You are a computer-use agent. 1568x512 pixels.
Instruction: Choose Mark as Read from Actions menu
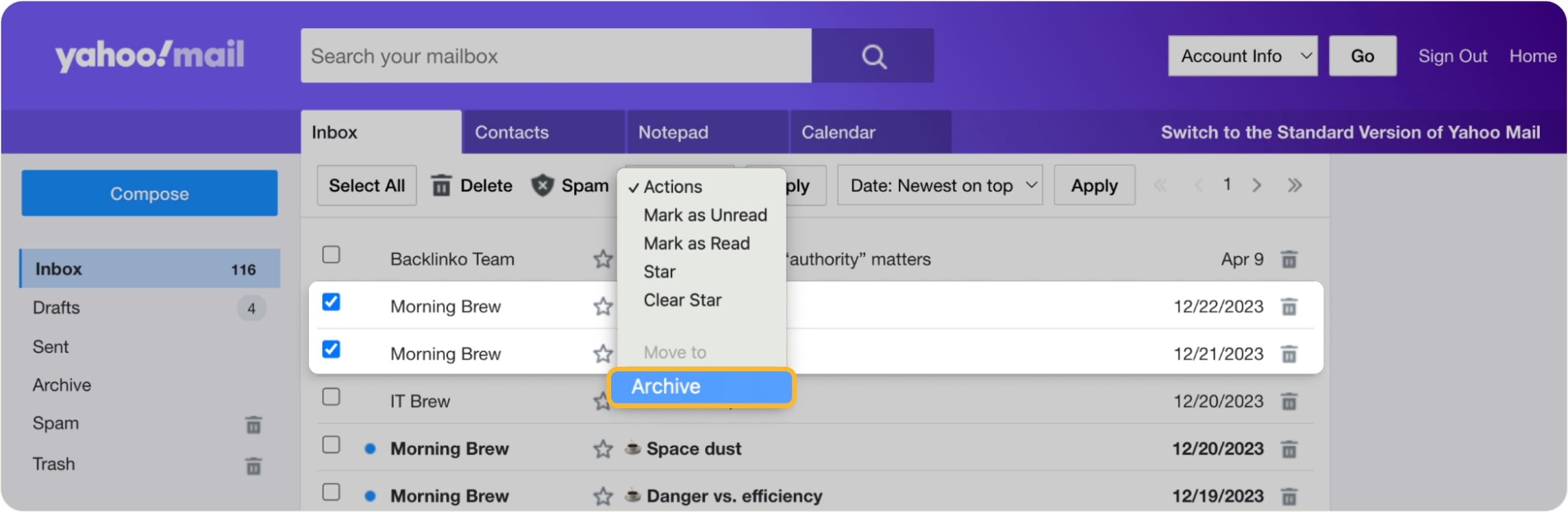pos(696,243)
